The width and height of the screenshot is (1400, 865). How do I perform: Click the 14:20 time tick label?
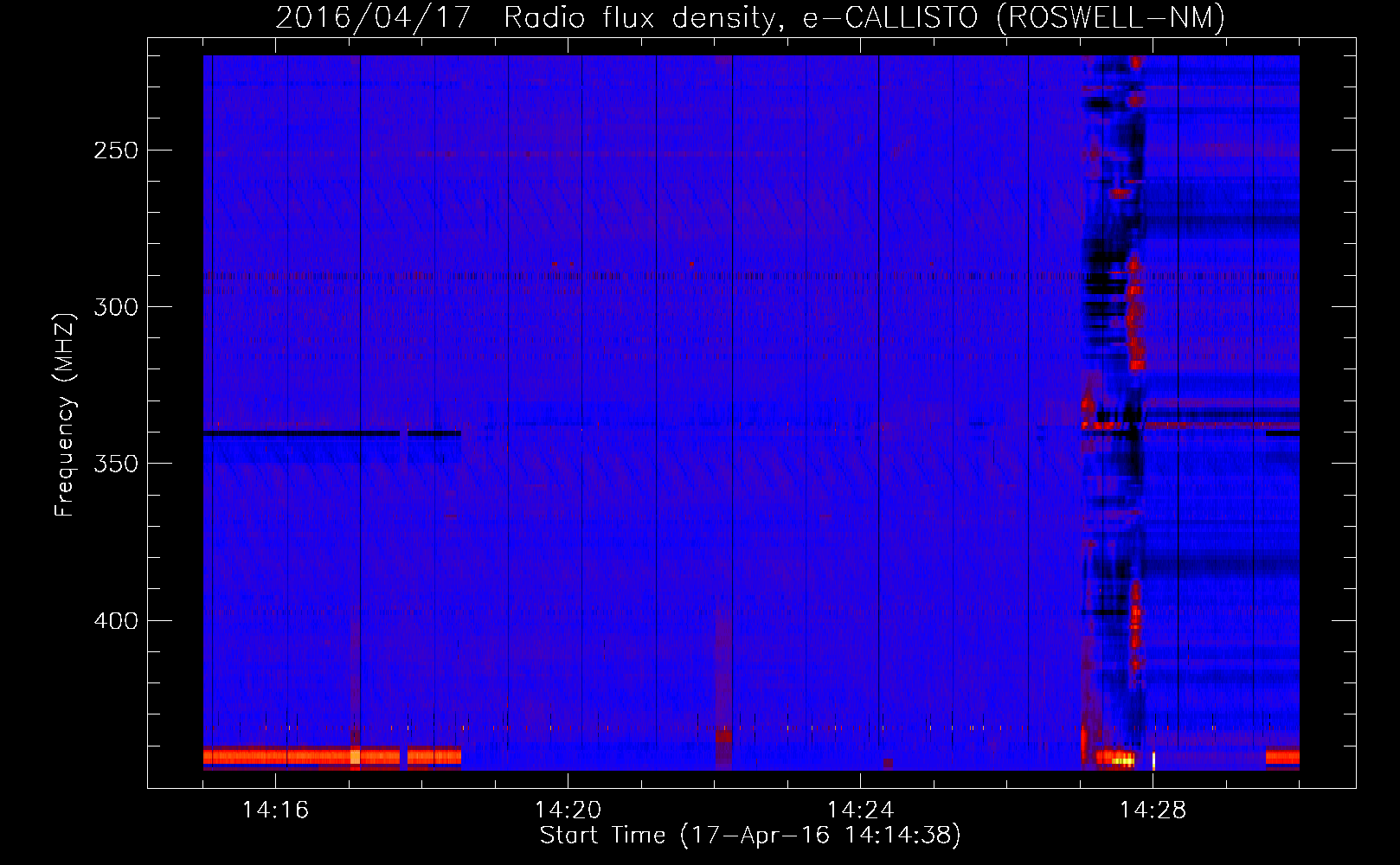568,811
